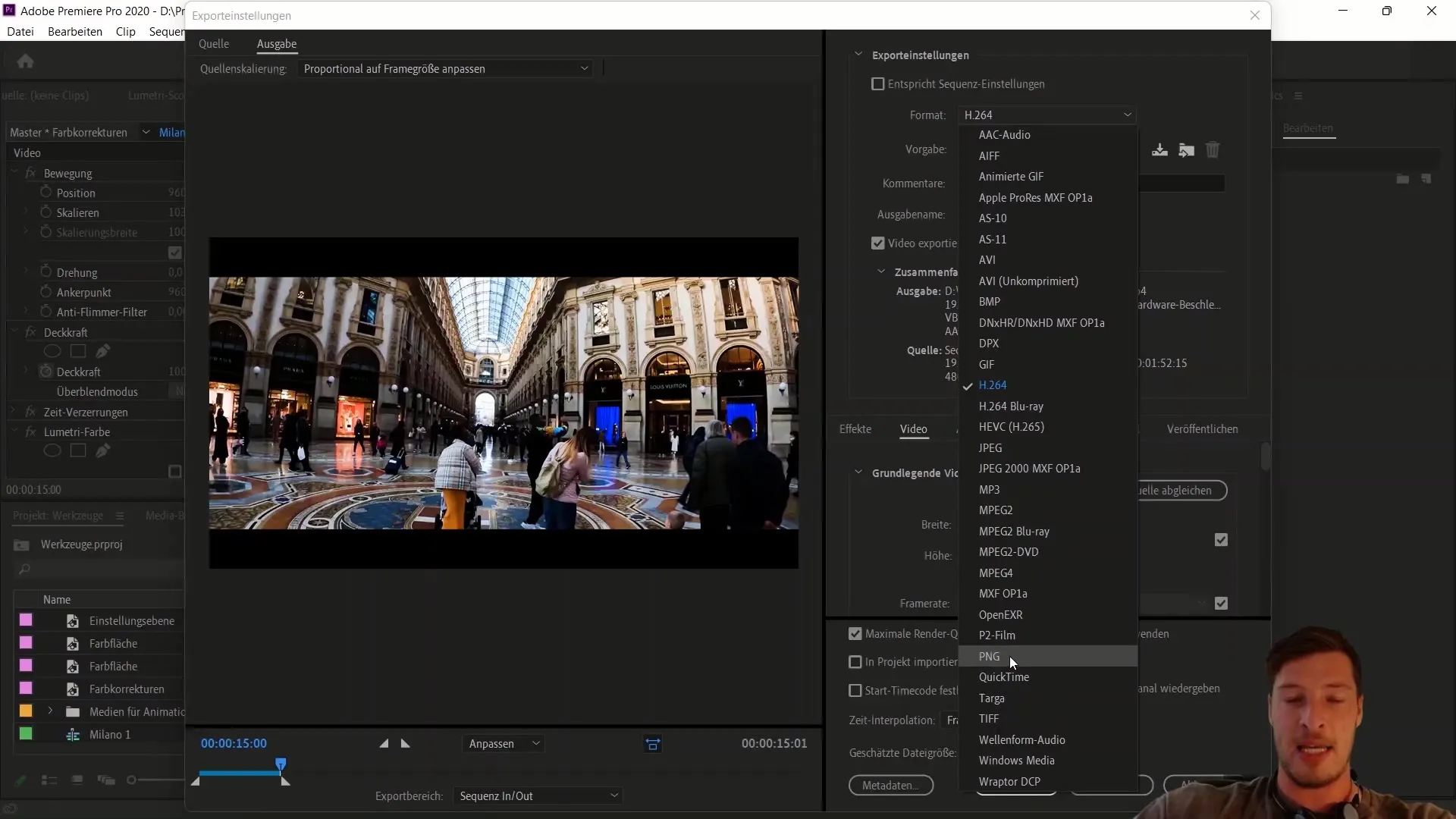Toggle the aspect ratio correction icon
1456x819 pixels.
pos(653,744)
